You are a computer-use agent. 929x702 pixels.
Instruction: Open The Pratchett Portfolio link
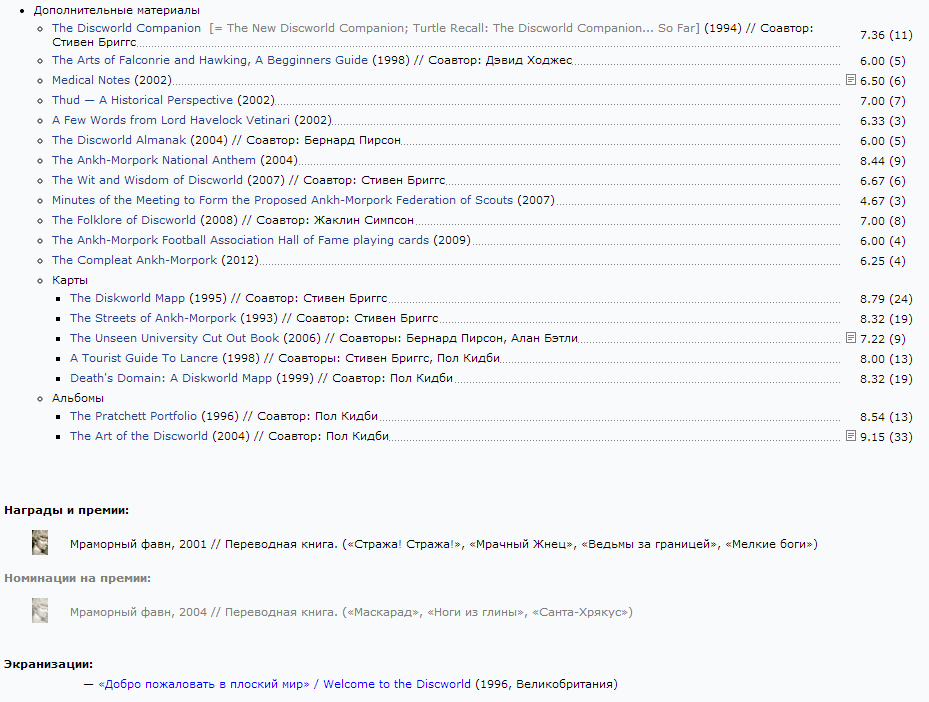(x=133, y=416)
